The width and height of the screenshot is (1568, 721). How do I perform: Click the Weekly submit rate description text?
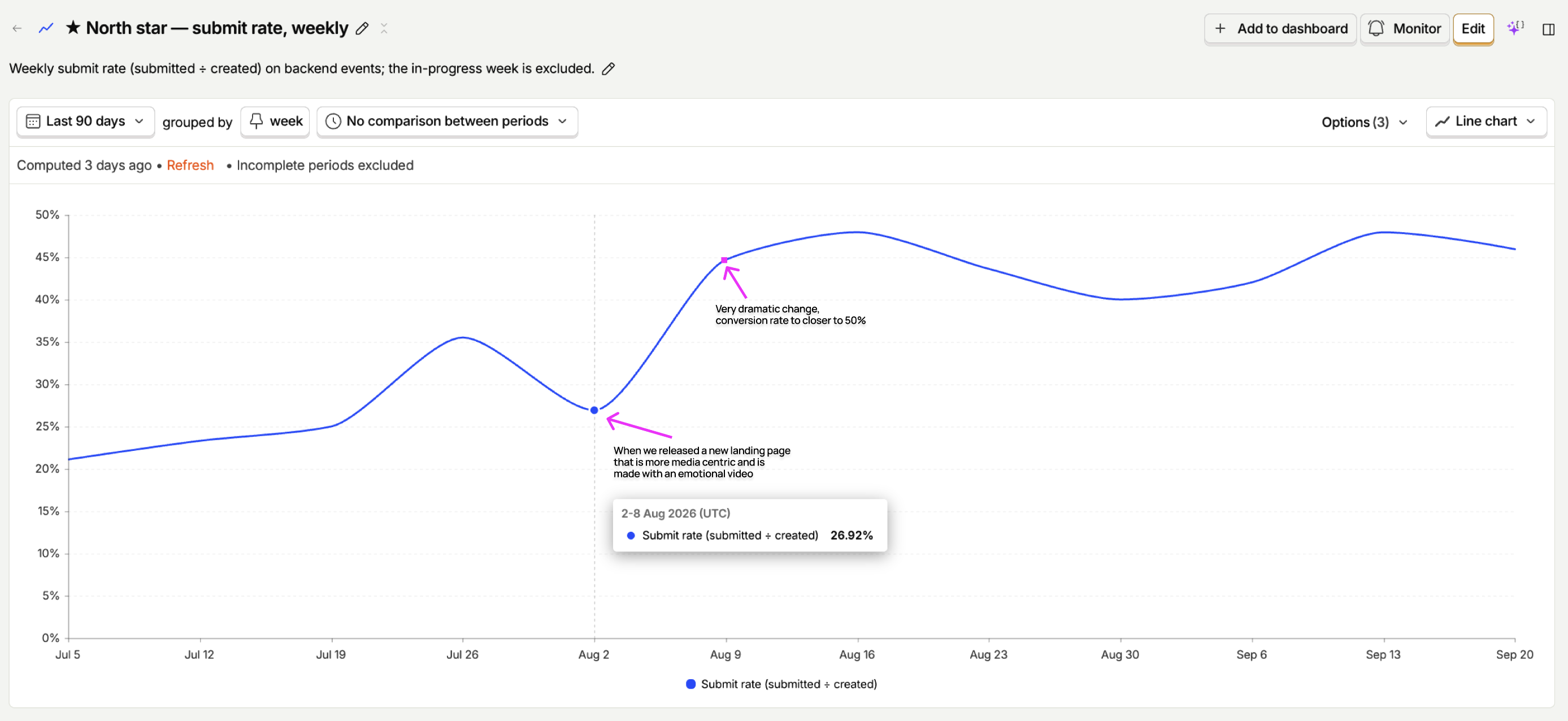coord(301,68)
